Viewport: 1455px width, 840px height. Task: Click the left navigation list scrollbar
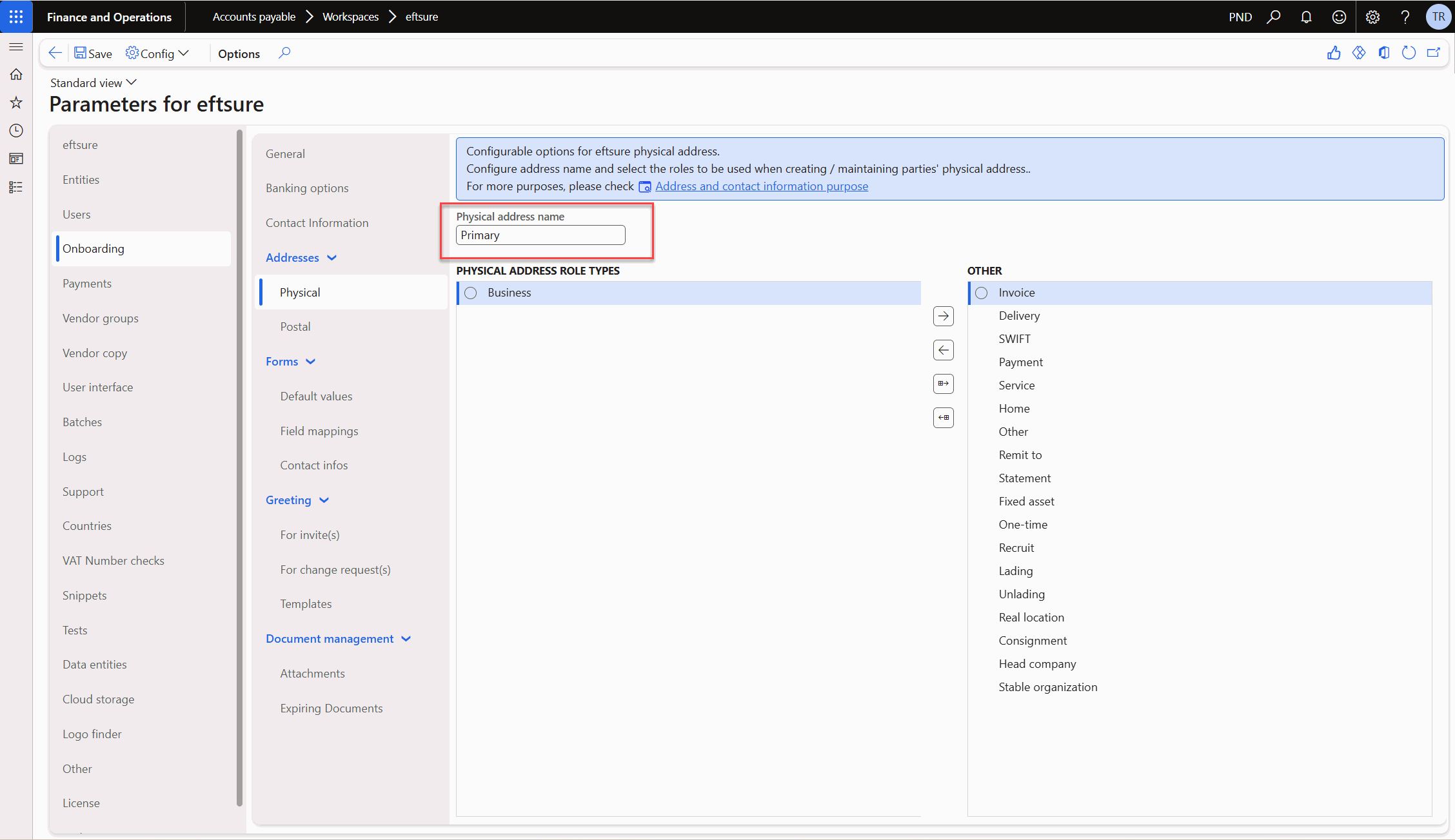tap(239, 468)
